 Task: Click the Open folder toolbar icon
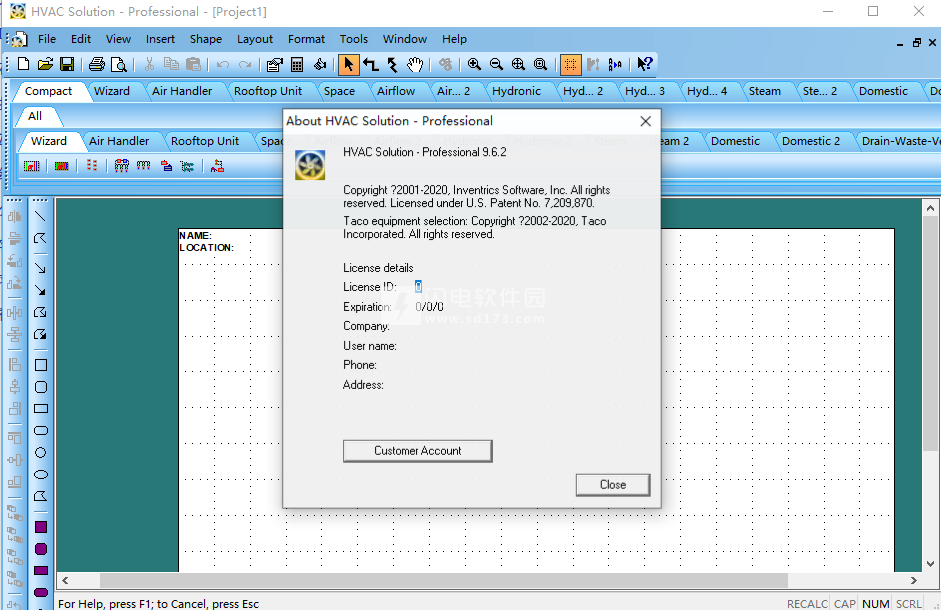point(45,64)
